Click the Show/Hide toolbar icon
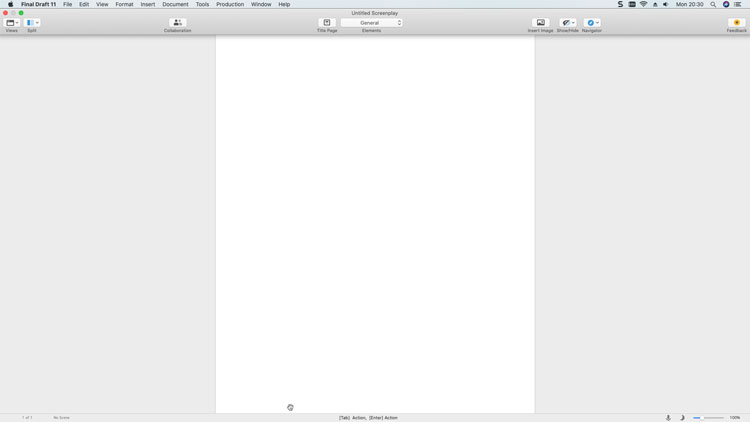The height and width of the screenshot is (422, 750). click(566, 22)
